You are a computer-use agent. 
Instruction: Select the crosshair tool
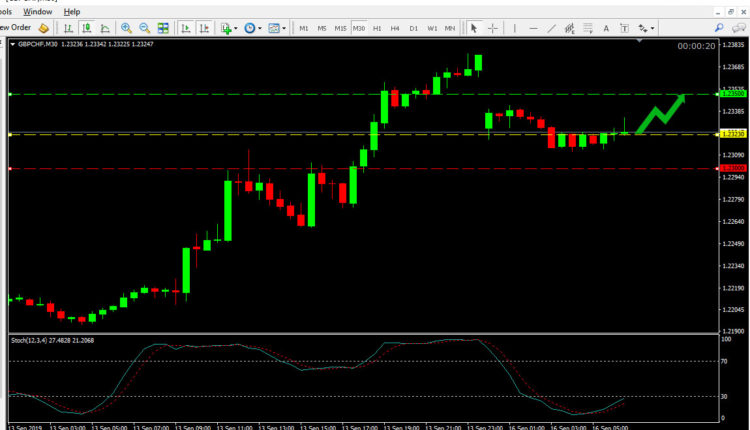493,28
